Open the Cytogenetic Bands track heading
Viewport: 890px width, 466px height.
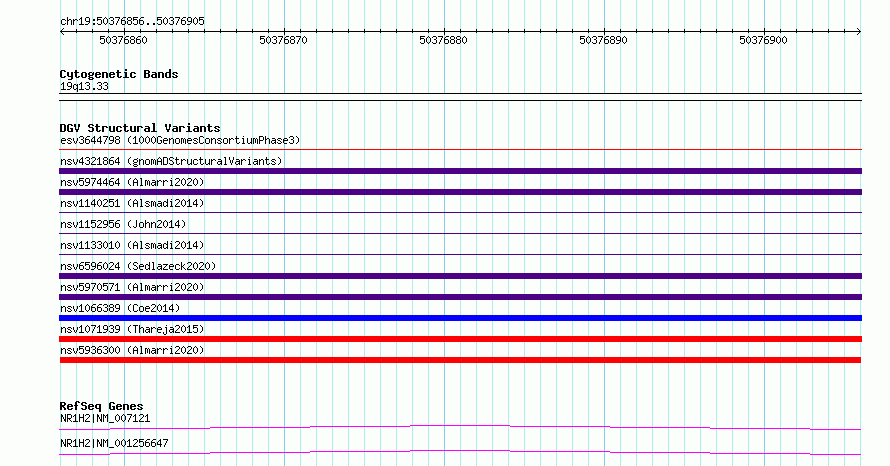click(x=119, y=74)
